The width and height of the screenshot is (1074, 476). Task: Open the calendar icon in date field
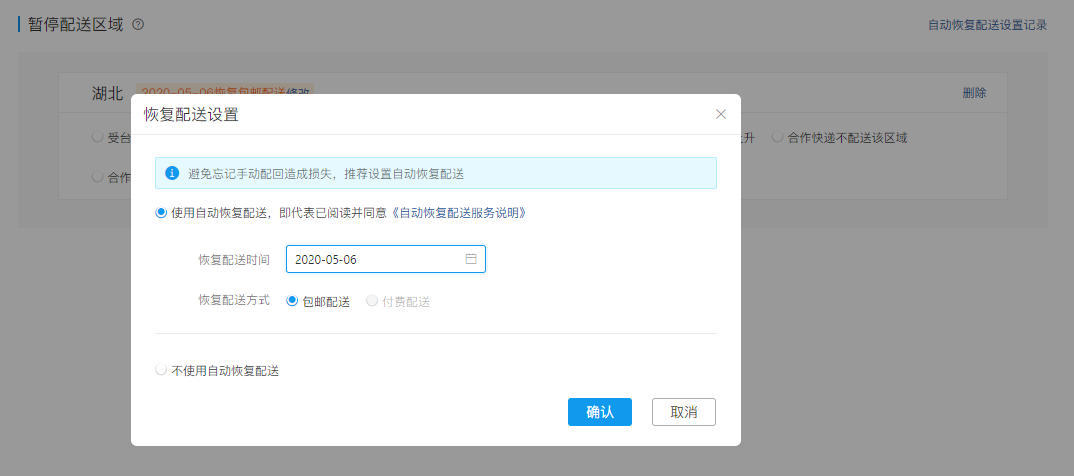(x=471, y=259)
